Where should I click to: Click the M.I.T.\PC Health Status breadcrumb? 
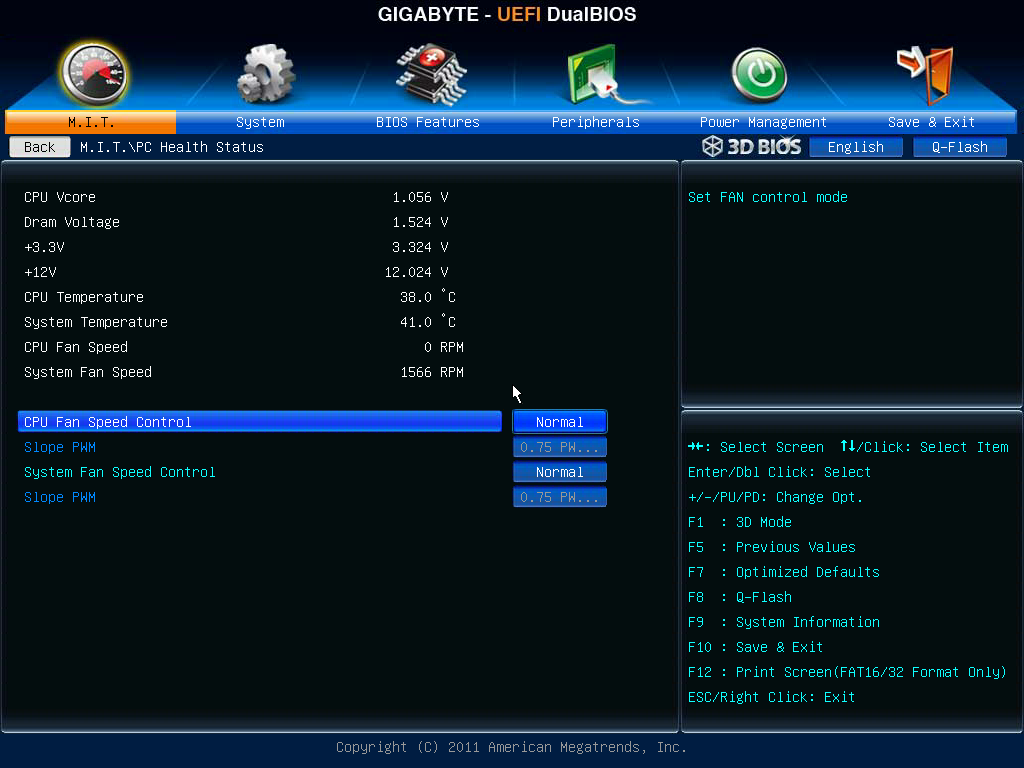click(x=172, y=147)
